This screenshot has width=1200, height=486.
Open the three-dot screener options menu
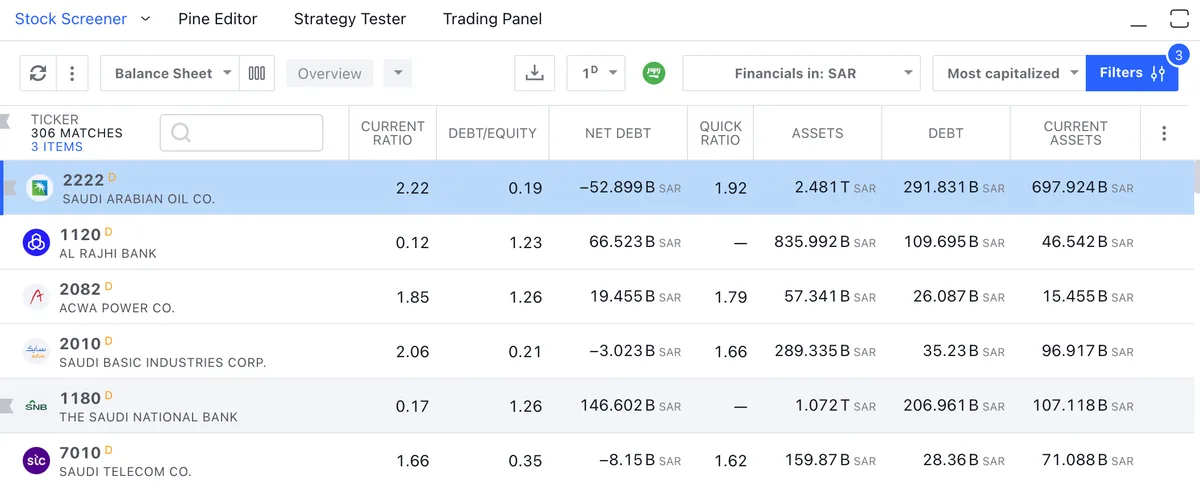(72, 73)
